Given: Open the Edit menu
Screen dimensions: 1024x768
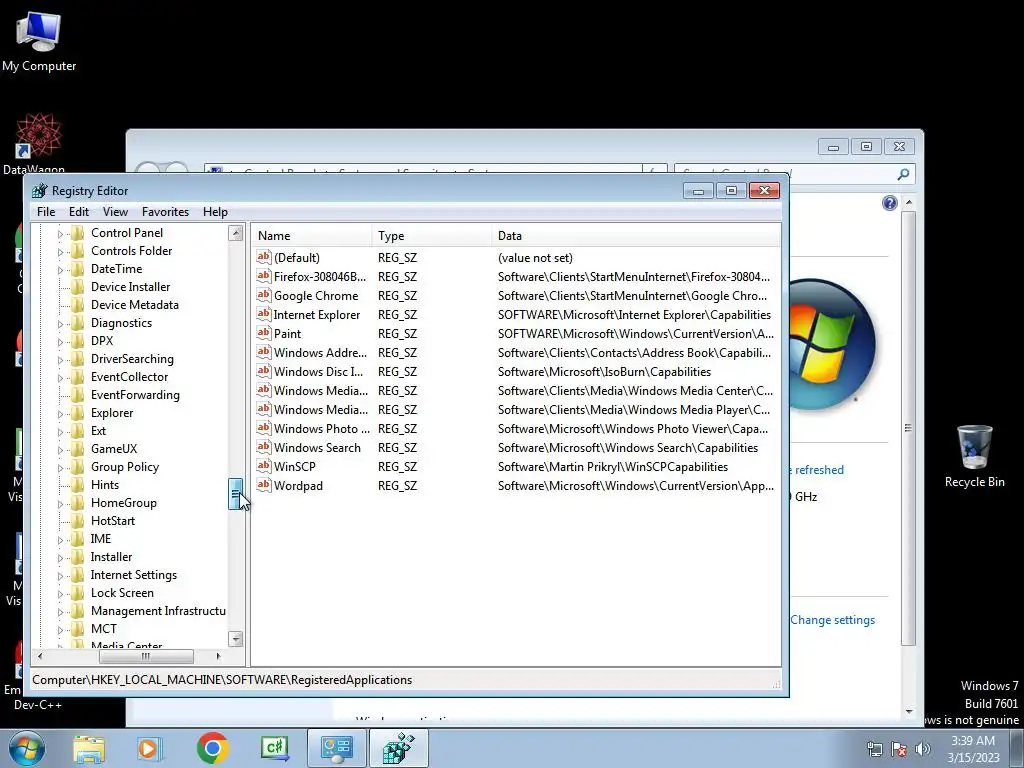Looking at the screenshot, I should coord(78,212).
